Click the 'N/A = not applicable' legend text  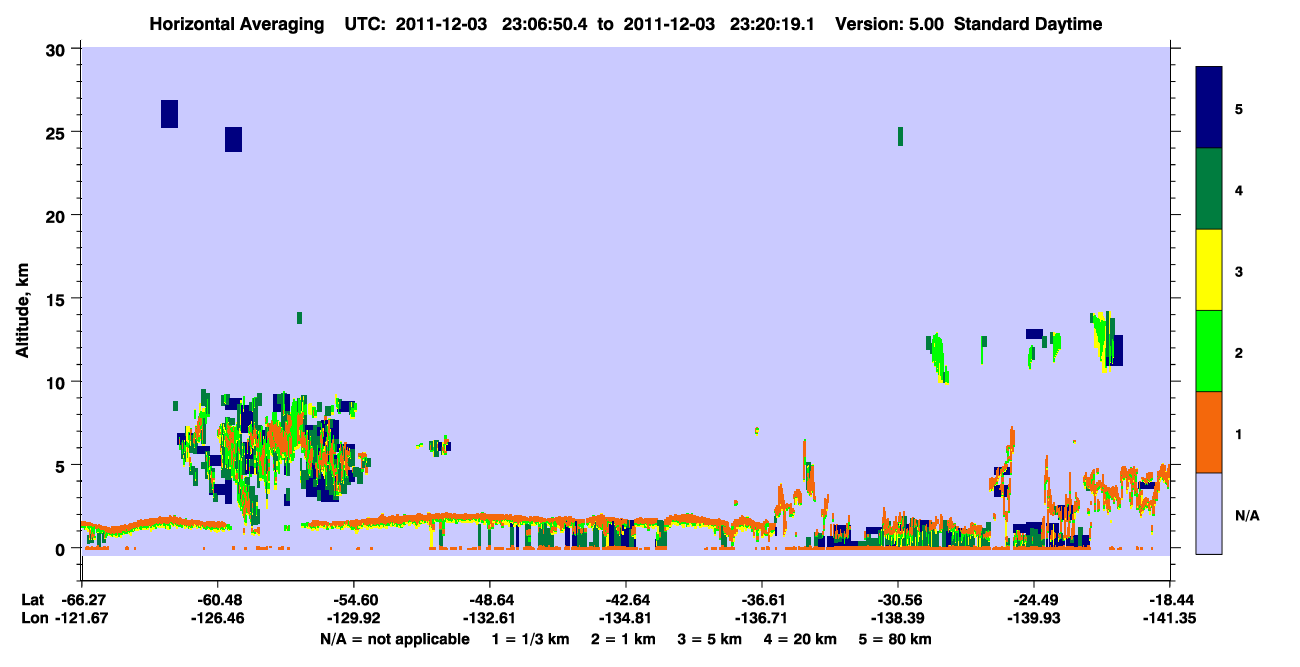(x=394, y=639)
